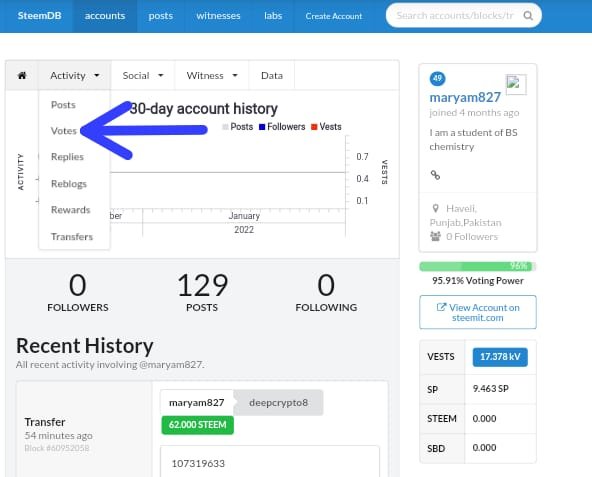Click the 0 FOLLOWERS counter
Image resolution: width=592 pixels, height=477 pixels.
point(78,292)
